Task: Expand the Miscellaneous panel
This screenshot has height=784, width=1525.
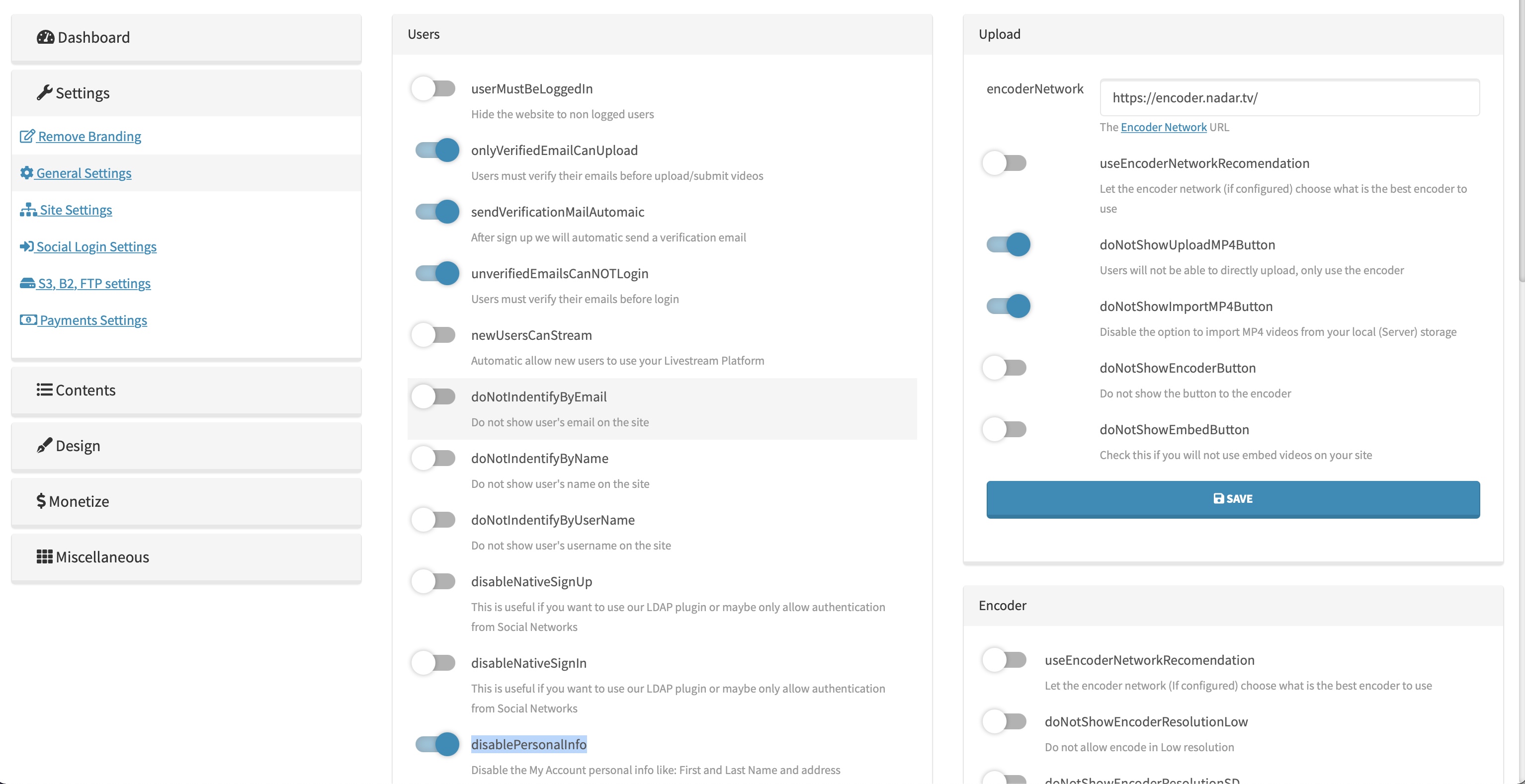Action: point(186,557)
